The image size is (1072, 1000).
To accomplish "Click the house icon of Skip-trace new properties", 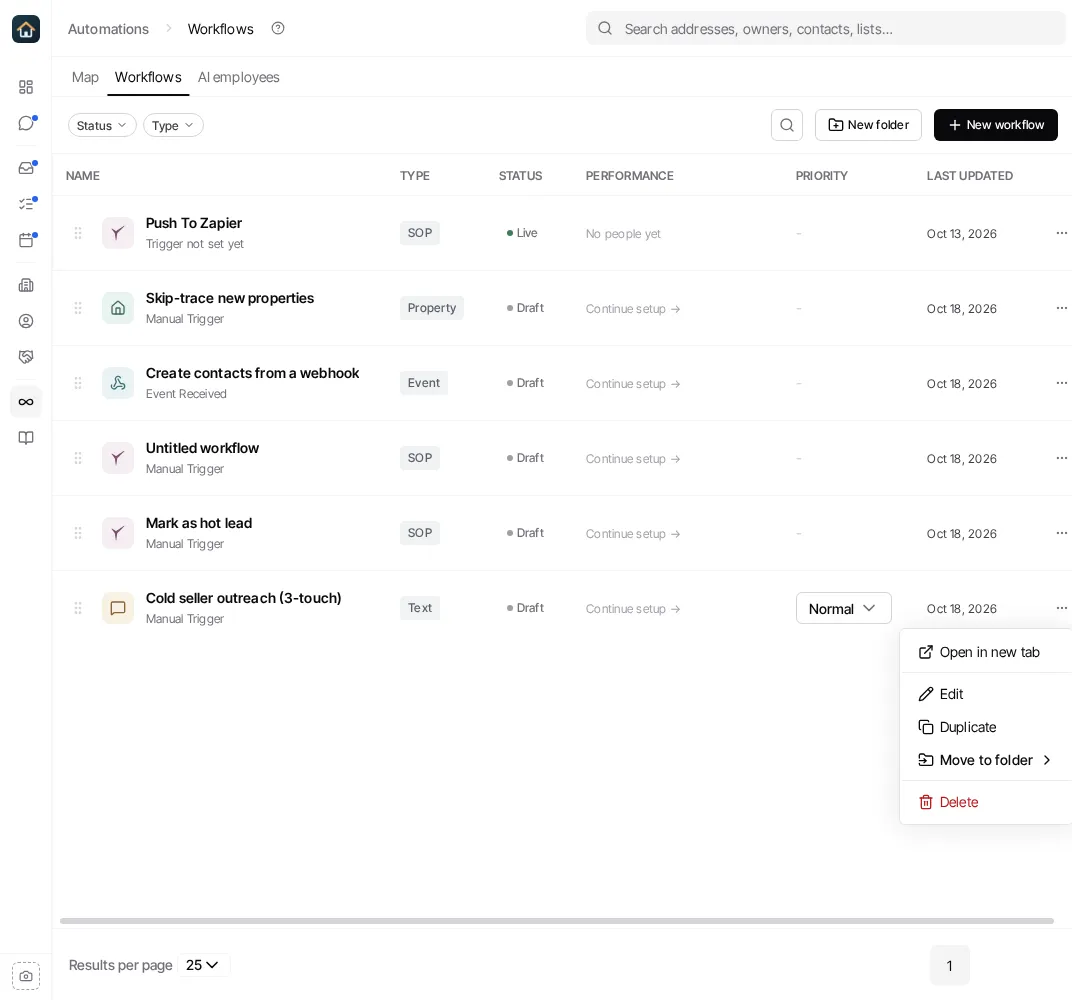I will pyautogui.click(x=118, y=308).
